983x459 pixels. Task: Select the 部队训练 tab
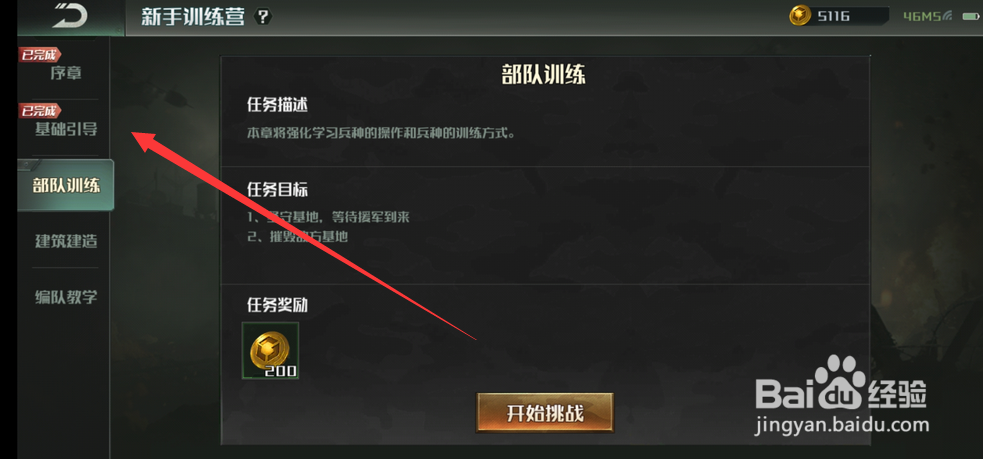coord(66,185)
